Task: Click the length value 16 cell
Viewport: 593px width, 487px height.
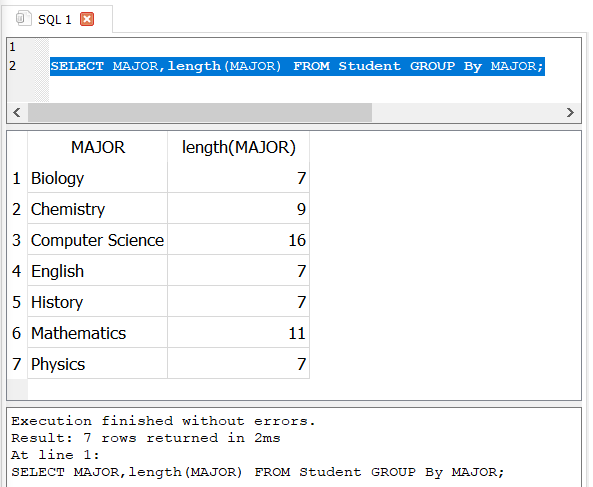Action: tap(238, 240)
